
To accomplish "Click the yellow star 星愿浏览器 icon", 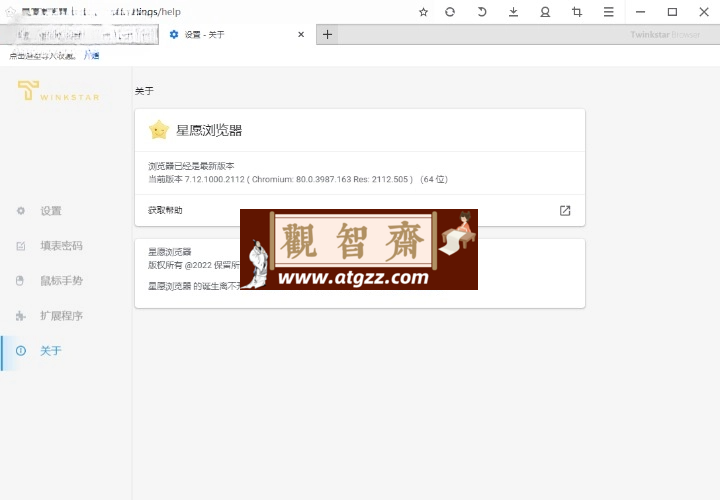I will click(x=159, y=130).
